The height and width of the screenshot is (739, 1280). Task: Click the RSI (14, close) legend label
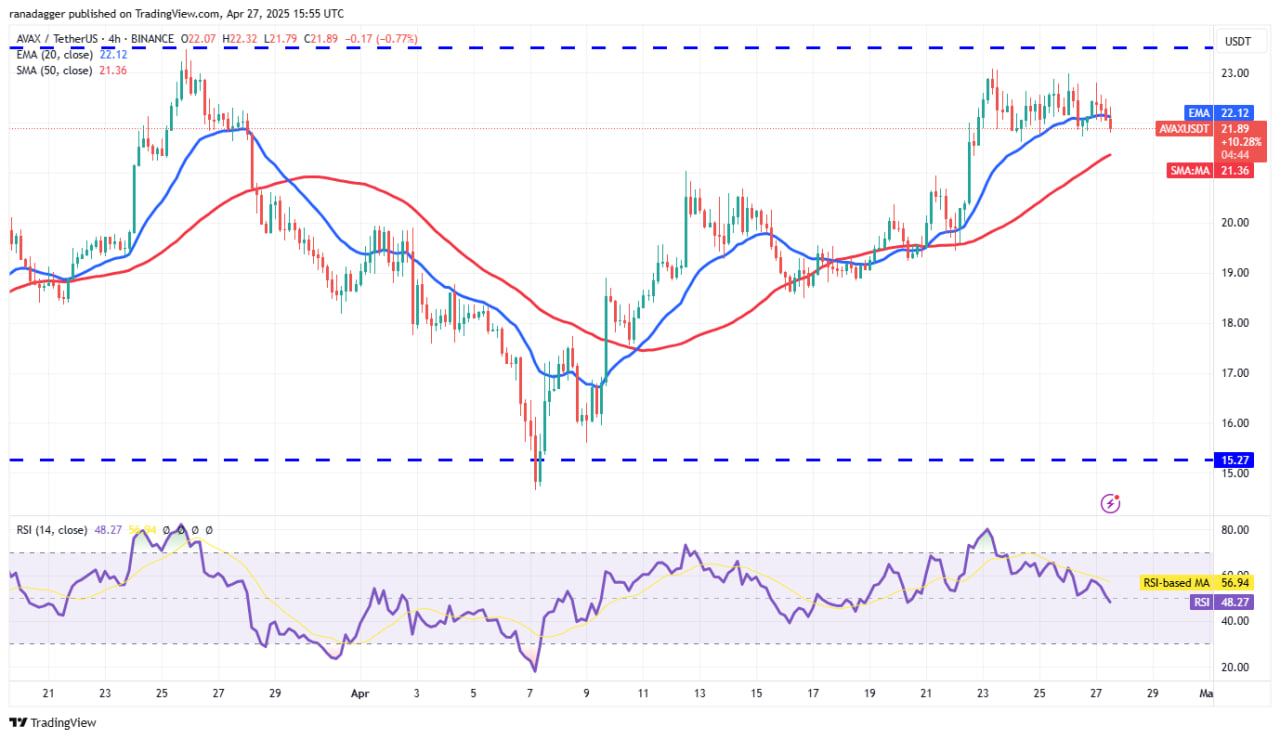[x=51, y=529]
